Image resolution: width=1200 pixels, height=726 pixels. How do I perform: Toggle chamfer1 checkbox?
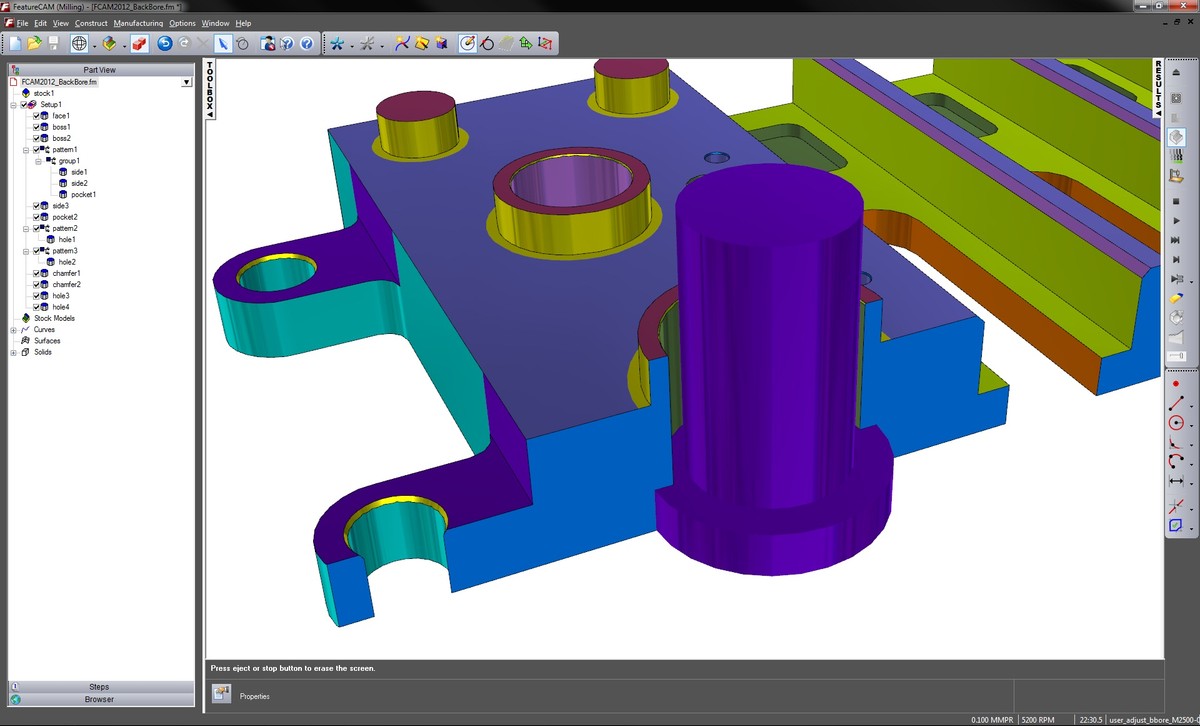click(37, 273)
